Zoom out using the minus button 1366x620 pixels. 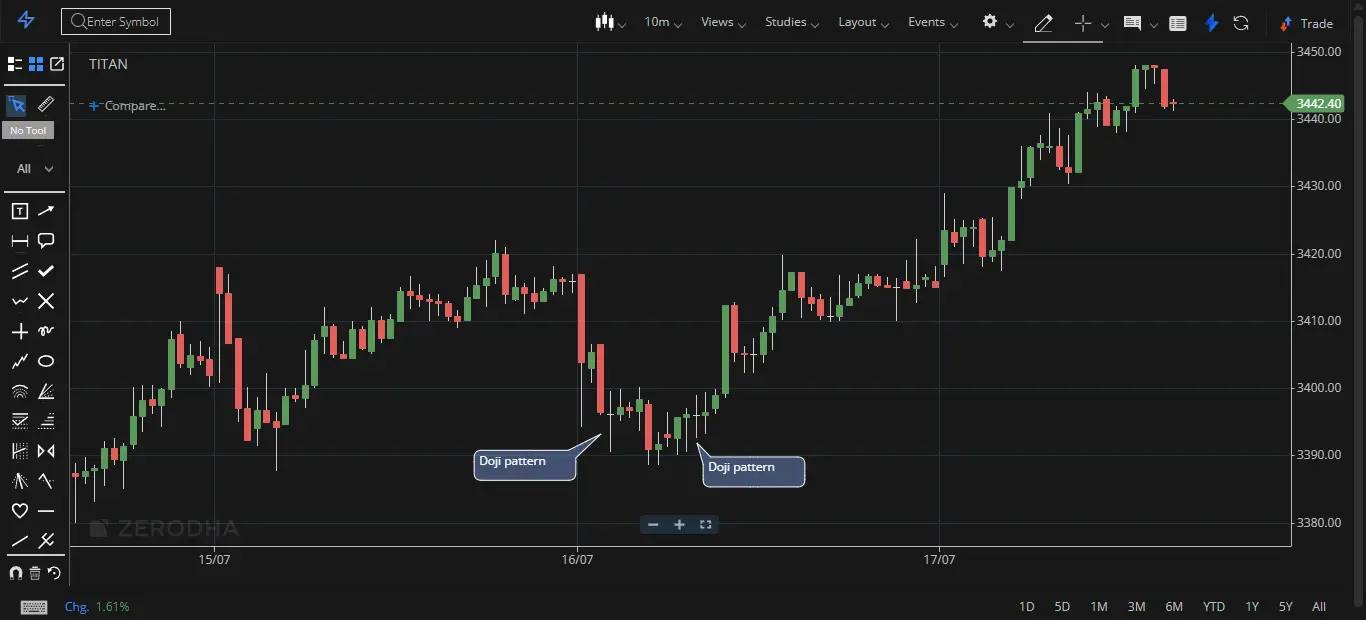[653, 524]
